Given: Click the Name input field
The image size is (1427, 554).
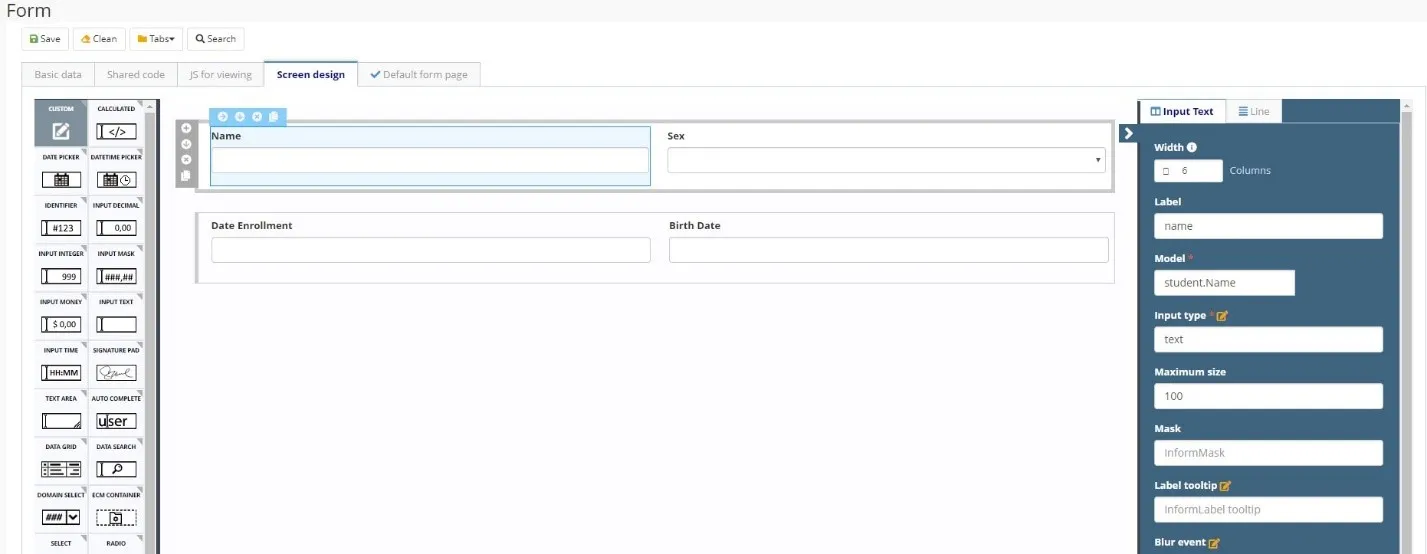Looking at the screenshot, I should (430, 160).
